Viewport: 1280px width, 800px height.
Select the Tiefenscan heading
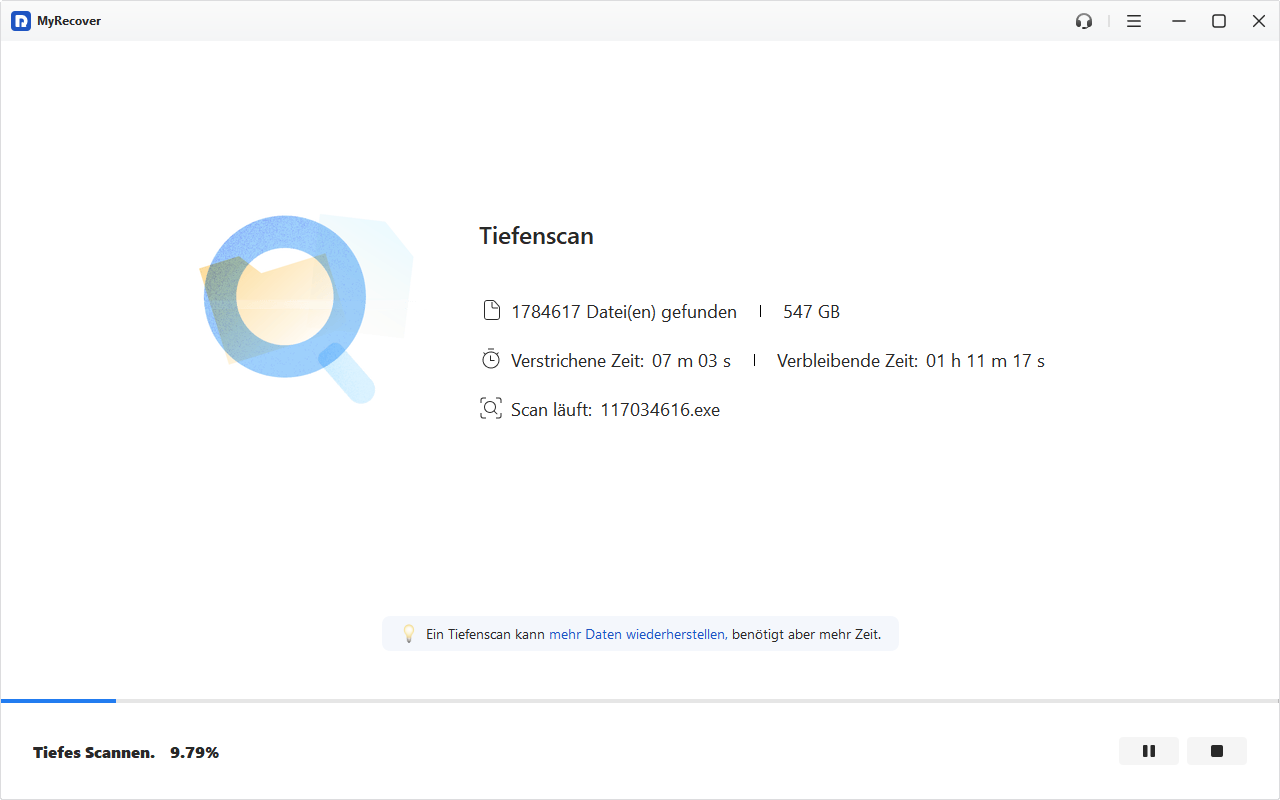[536, 236]
